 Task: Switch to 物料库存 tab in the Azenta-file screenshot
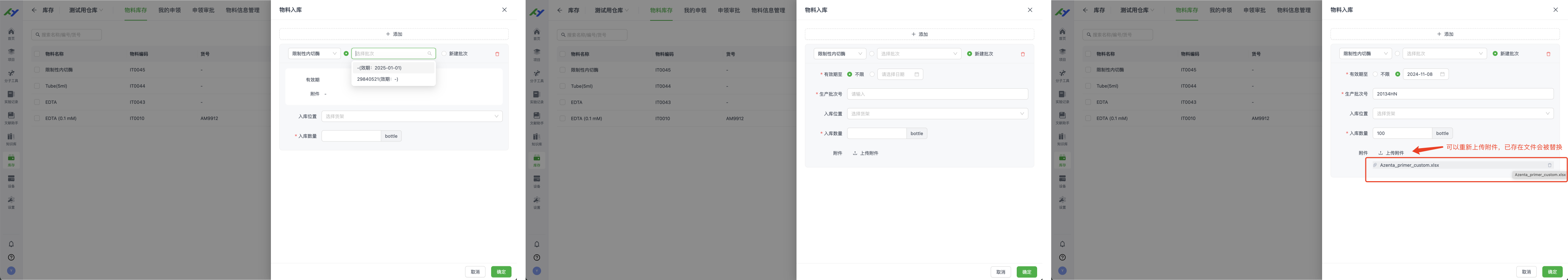point(1187,10)
